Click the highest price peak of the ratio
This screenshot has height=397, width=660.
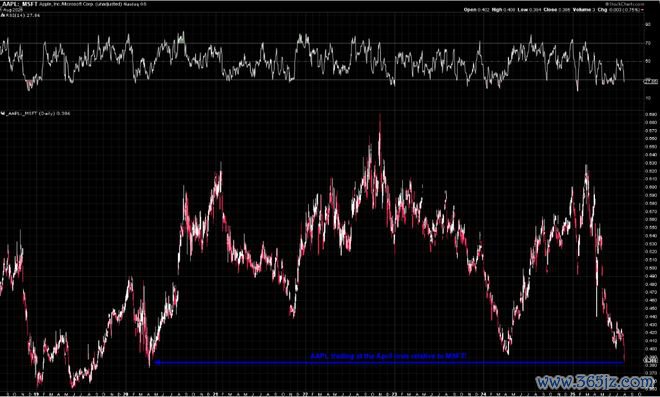[380, 115]
